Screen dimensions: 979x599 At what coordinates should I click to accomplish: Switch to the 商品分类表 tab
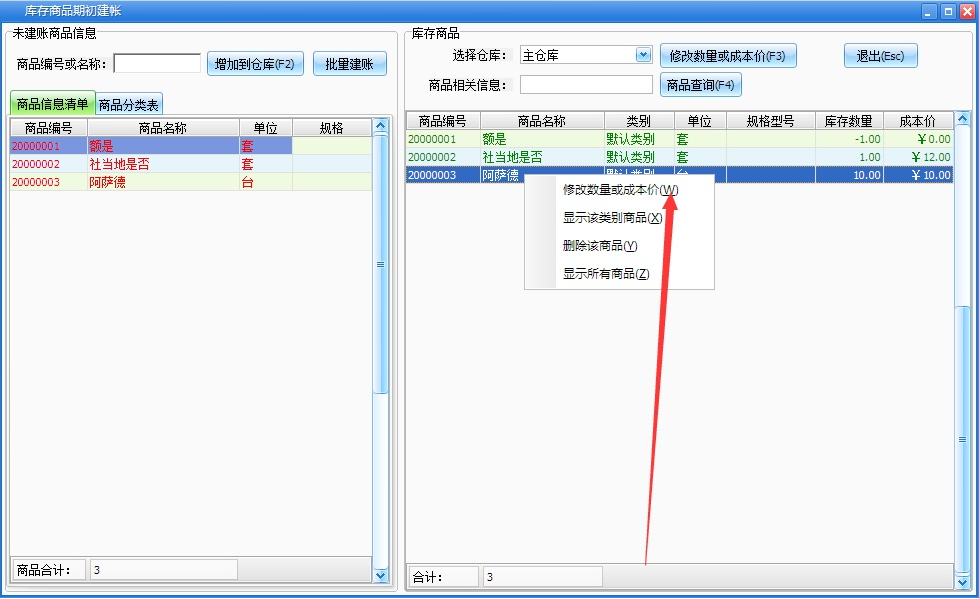[129, 104]
